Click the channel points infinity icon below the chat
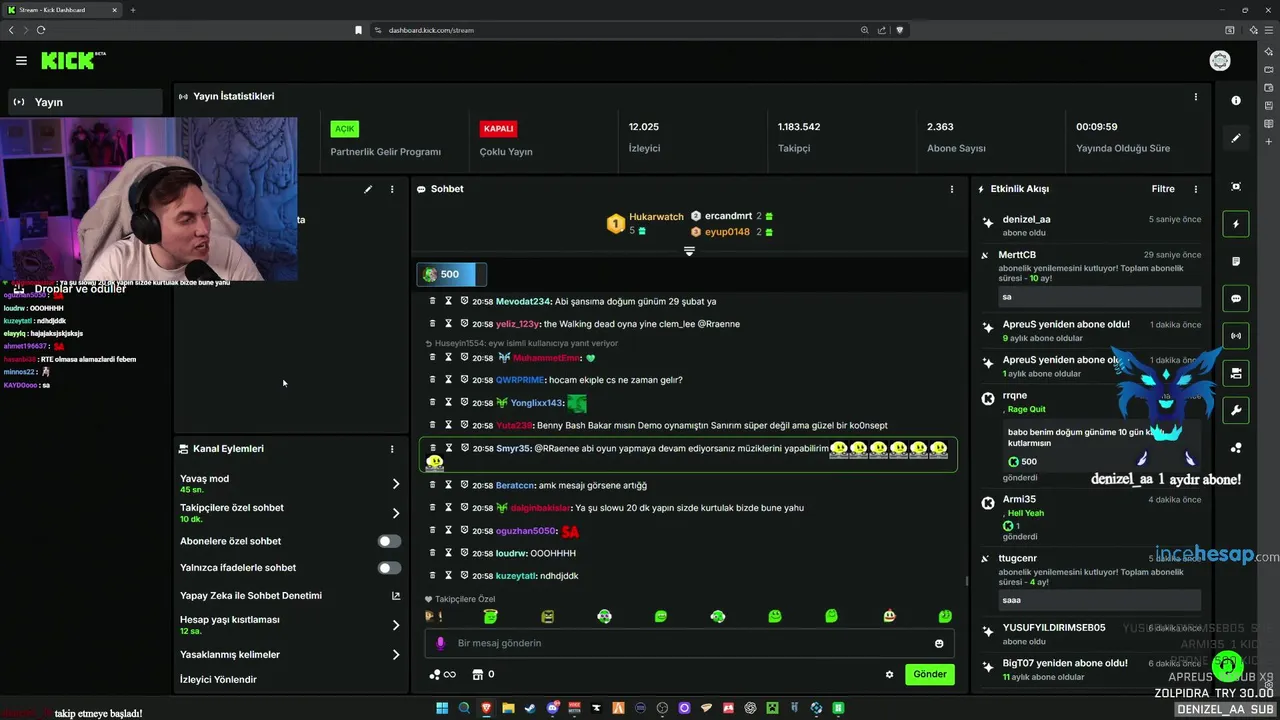The width and height of the screenshot is (1280, 720). point(443,674)
